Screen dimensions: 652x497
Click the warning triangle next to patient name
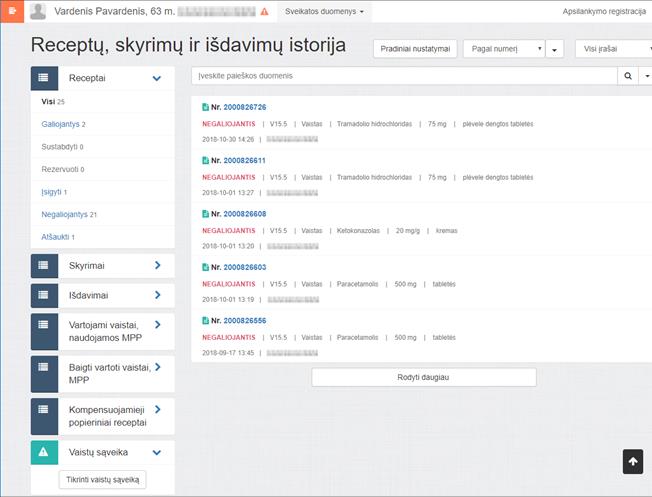264,12
